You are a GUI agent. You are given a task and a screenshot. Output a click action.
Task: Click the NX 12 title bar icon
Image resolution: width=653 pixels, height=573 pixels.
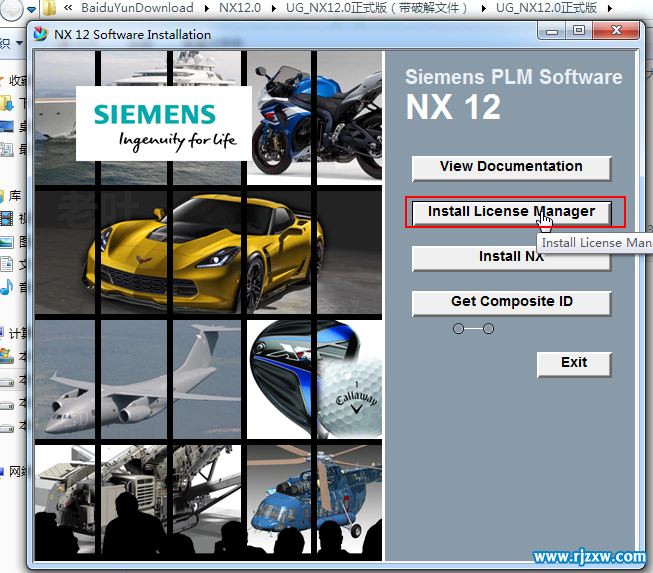click(40, 34)
